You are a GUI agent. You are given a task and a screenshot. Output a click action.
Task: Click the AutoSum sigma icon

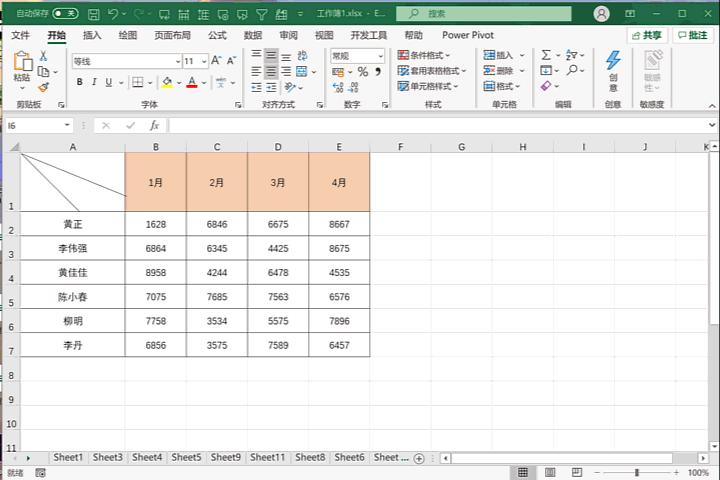pyautogui.click(x=546, y=56)
